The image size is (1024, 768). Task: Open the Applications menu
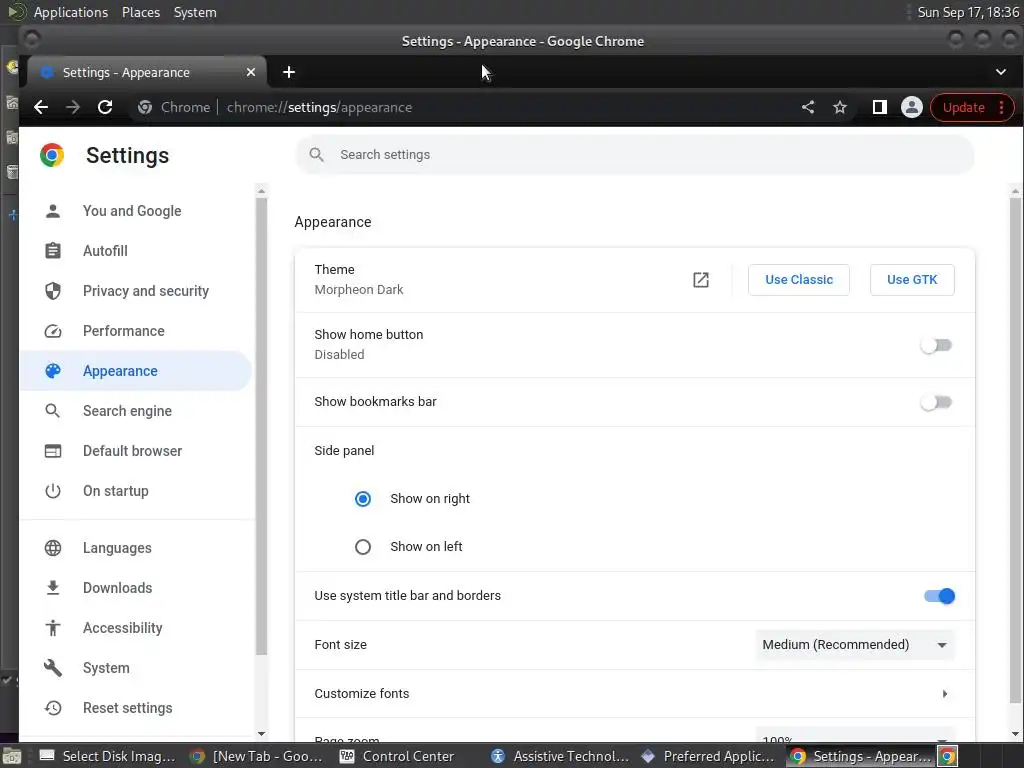(x=71, y=12)
